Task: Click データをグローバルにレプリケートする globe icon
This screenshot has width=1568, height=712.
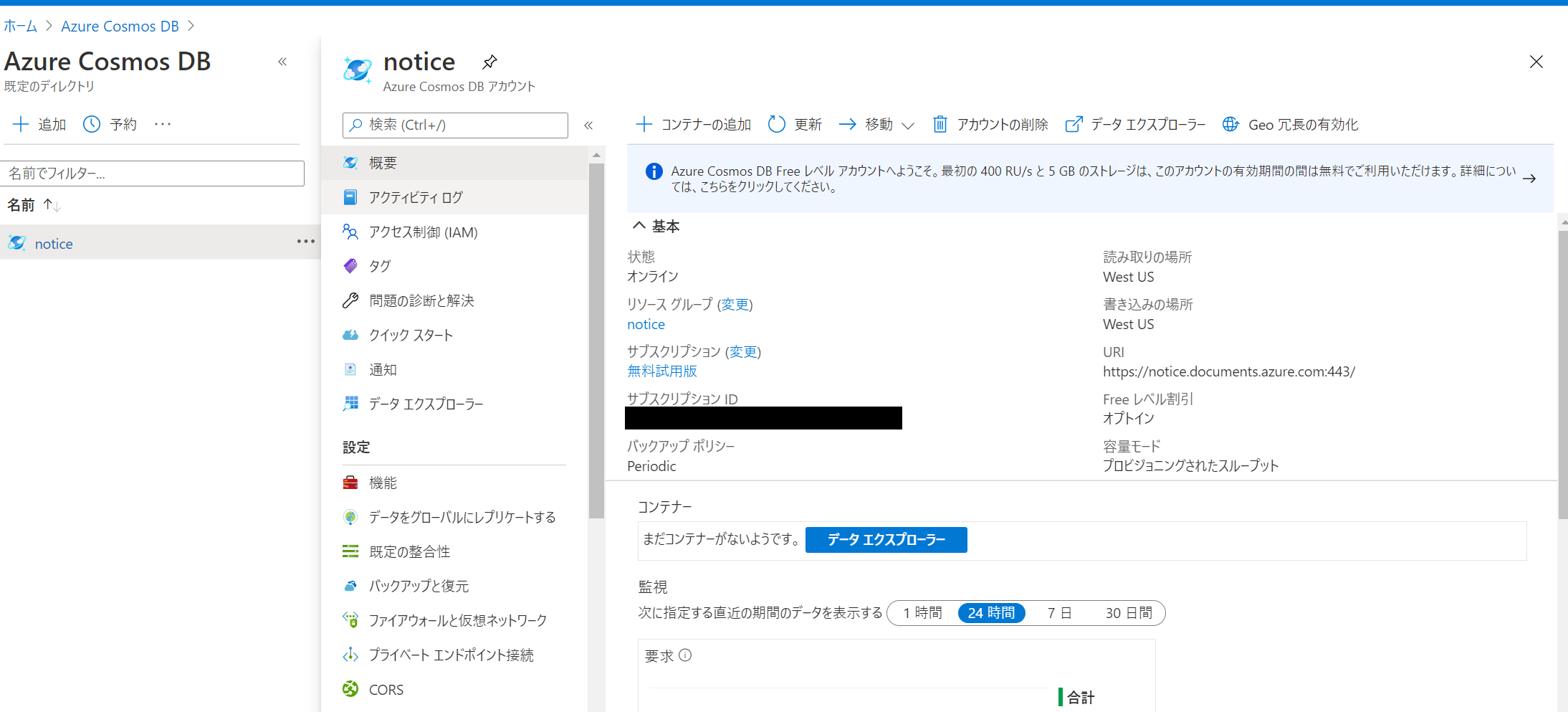Action: click(350, 517)
